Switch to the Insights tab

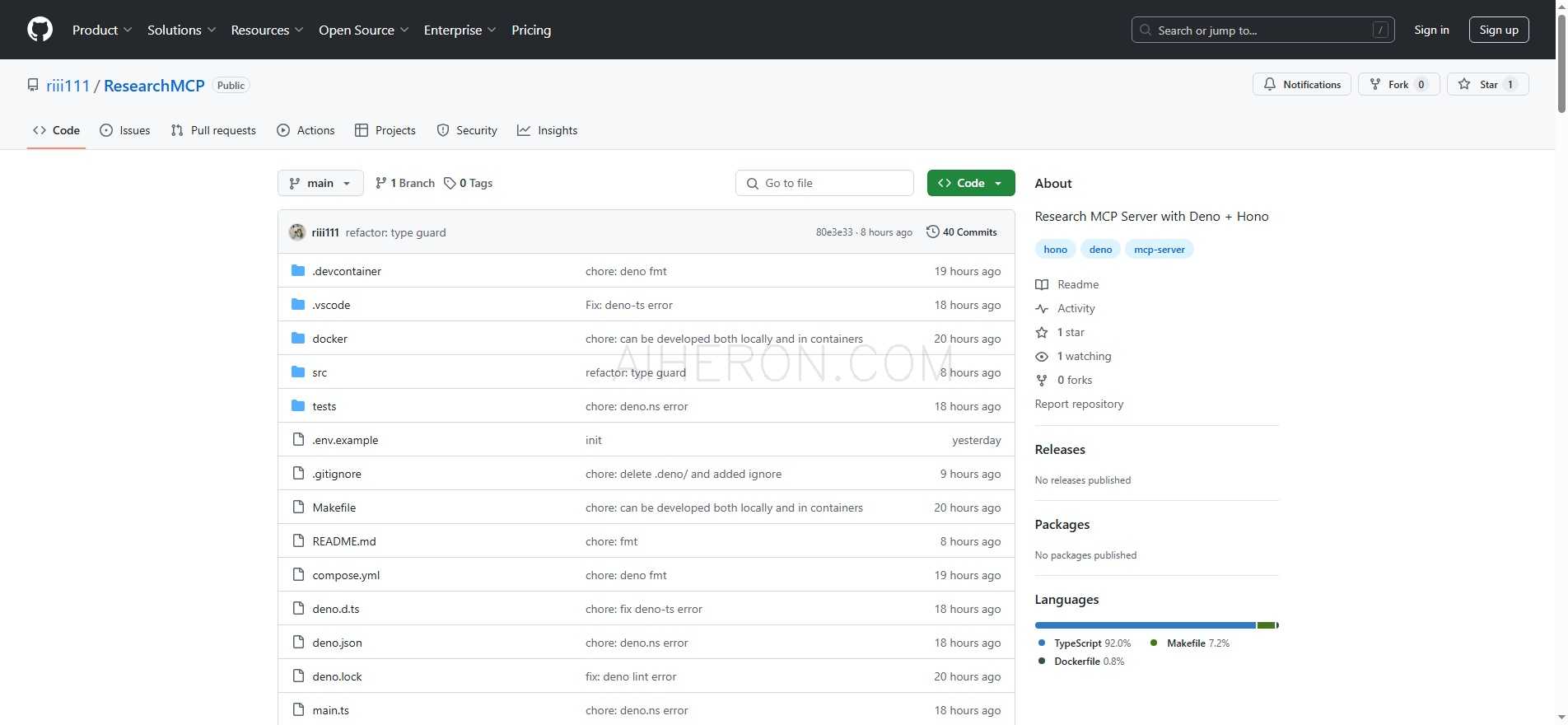click(547, 130)
